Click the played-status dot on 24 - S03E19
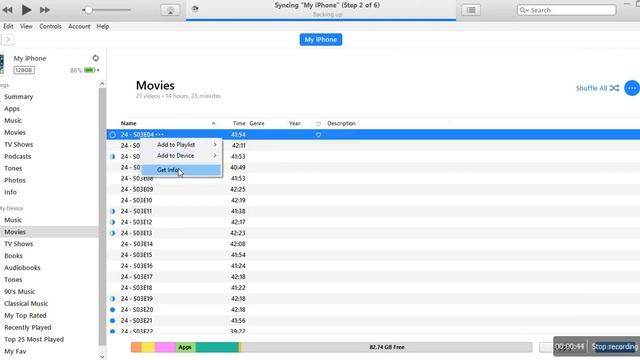Screen dimensions: 640x360 pyautogui.click(x=113, y=299)
